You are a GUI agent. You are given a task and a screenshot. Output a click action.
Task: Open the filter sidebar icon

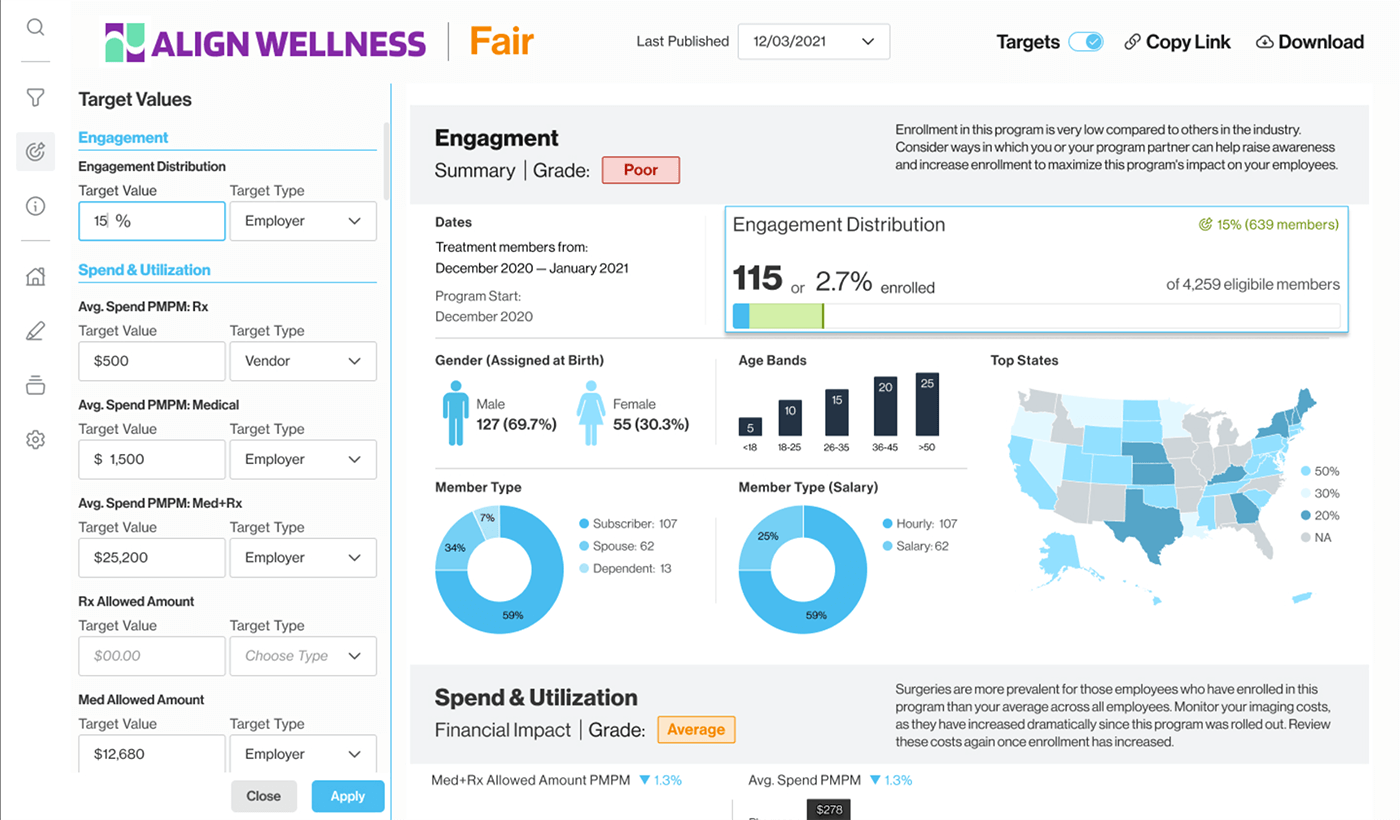pos(35,97)
